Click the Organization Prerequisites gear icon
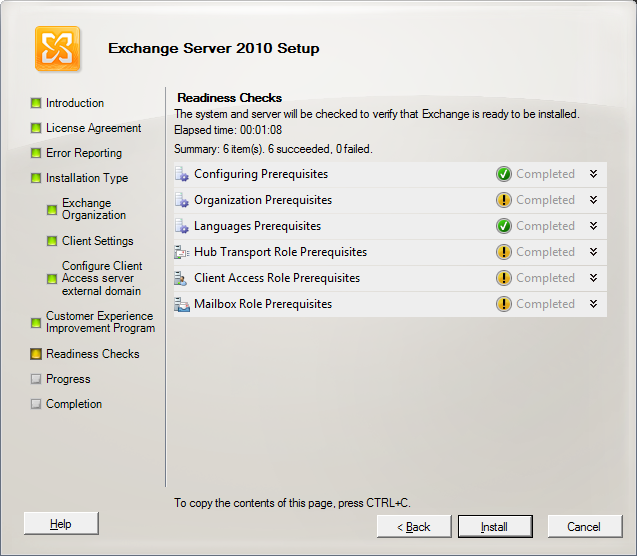 tap(182, 200)
